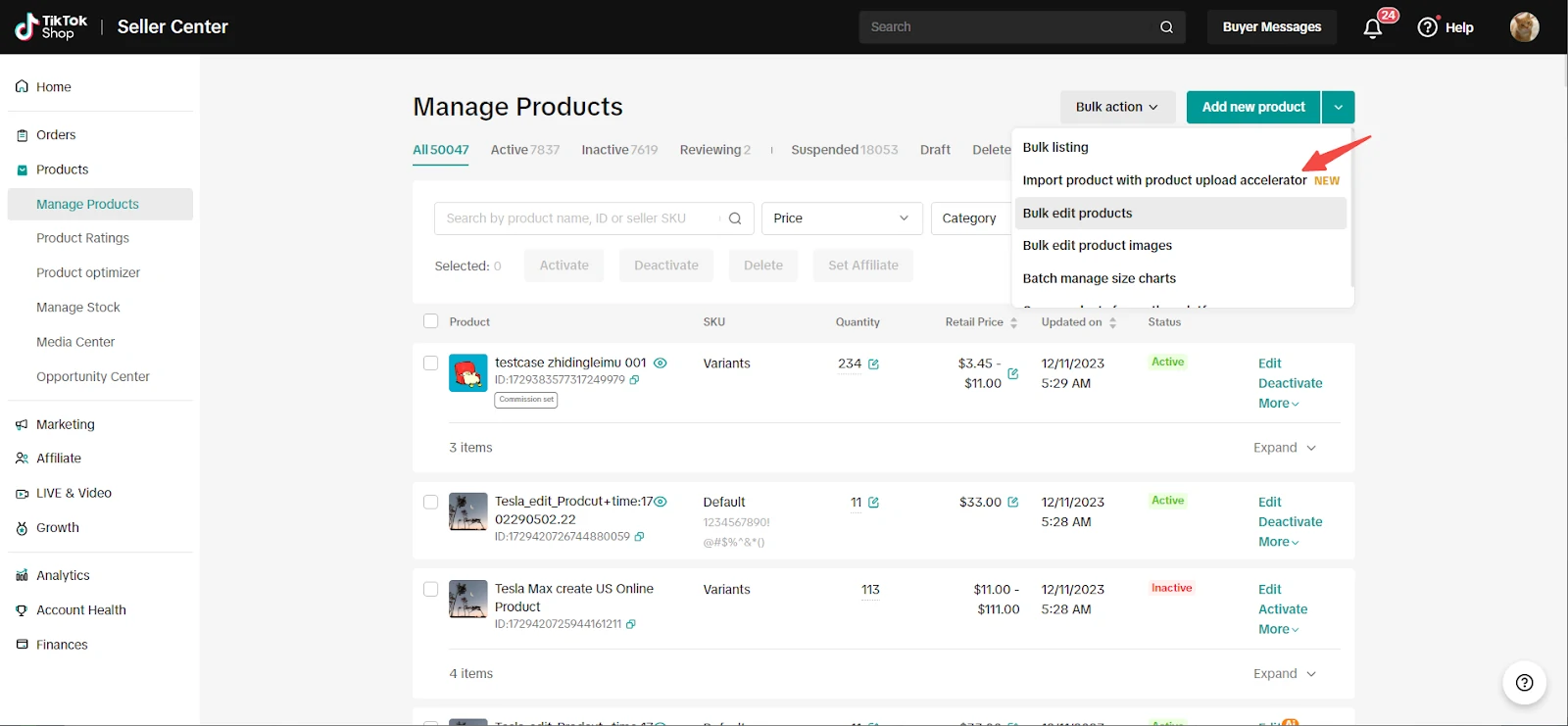Expand the 3 items variant list
1568x726 pixels.
coord(1285,448)
